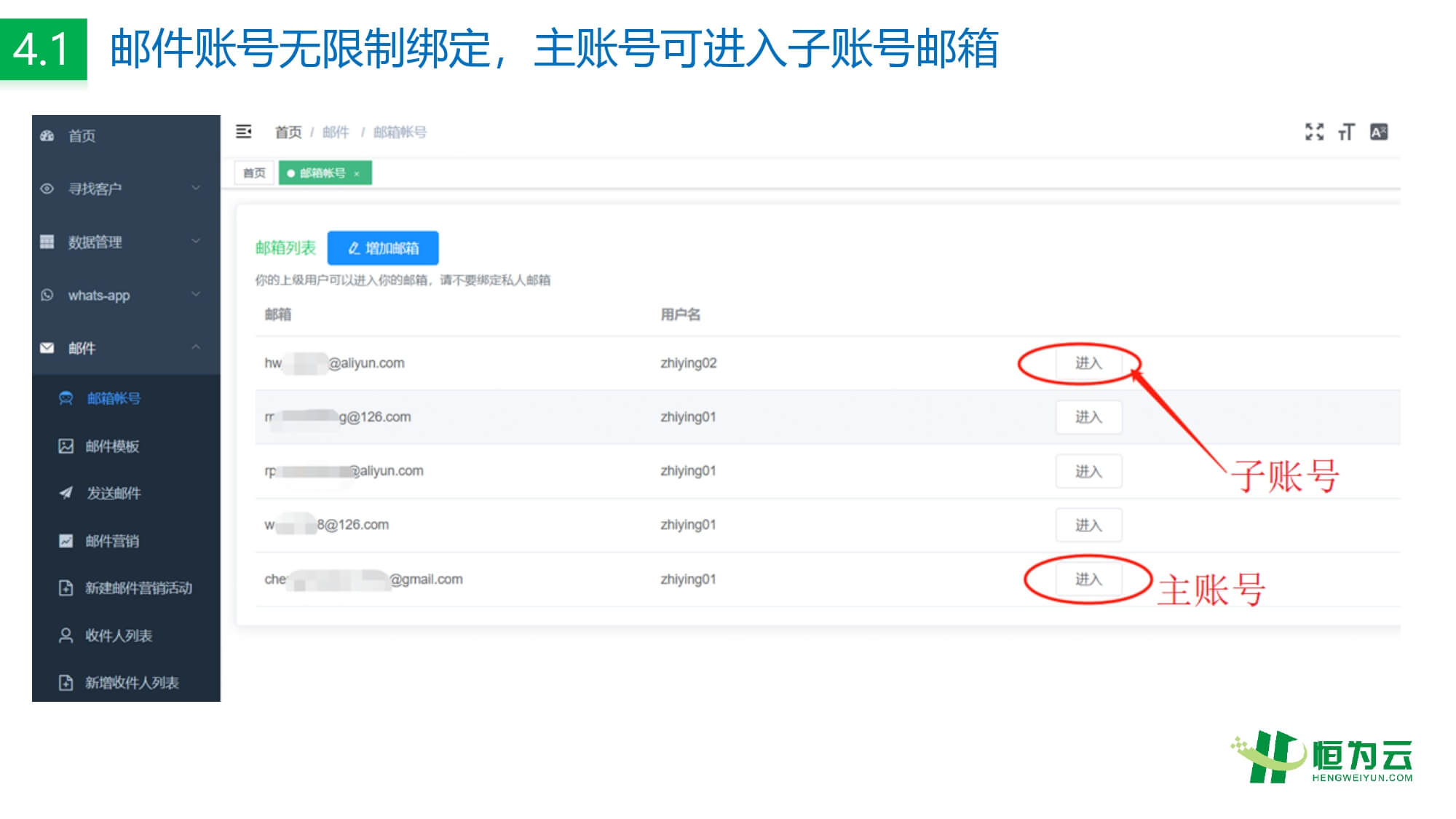Click the whats-app icon in the sidebar

click(x=47, y=295)
